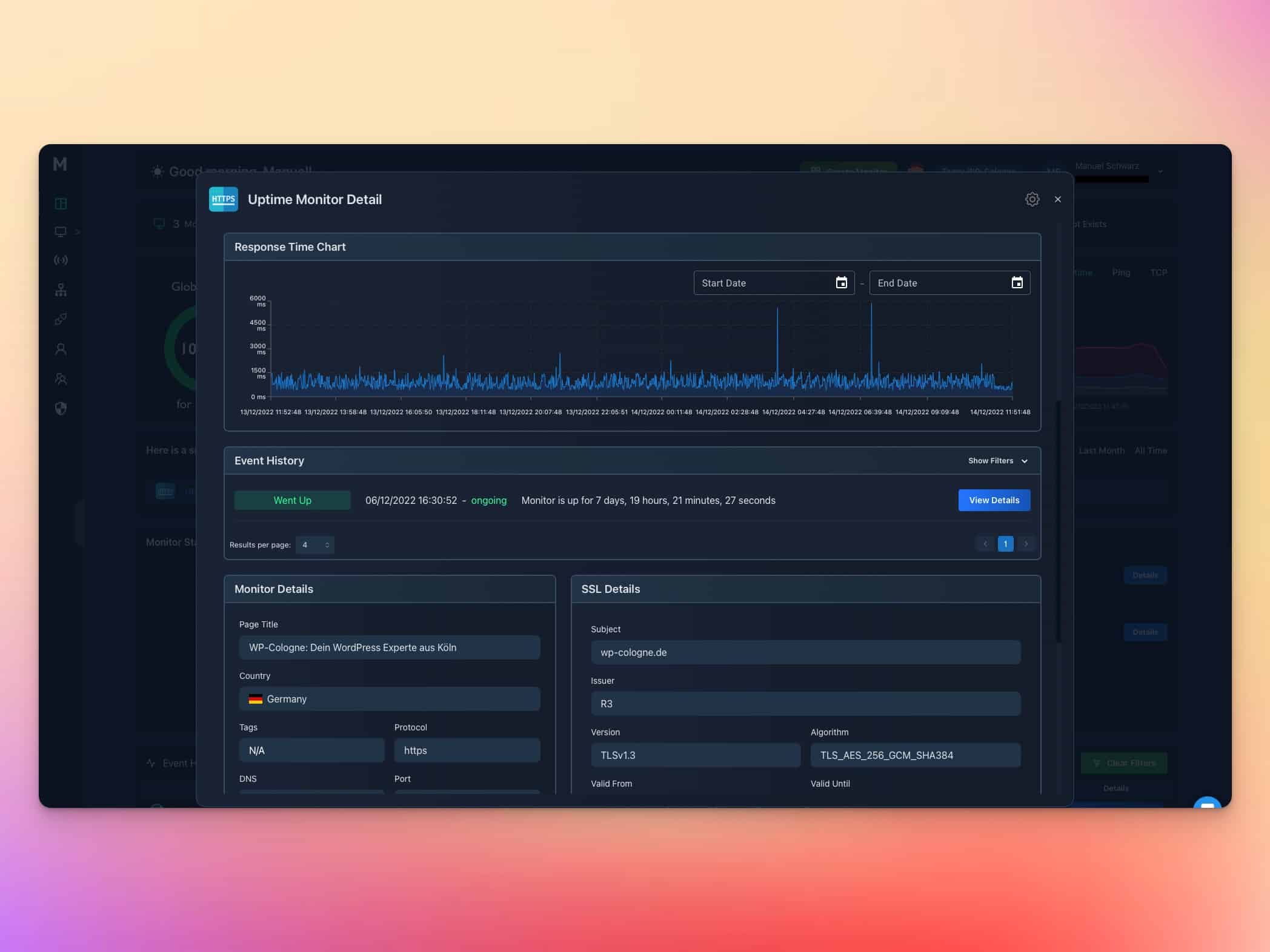Viewport: 1270px width, 952px height.
Task: Go to previous page of events
Action: tap(985, 544)
